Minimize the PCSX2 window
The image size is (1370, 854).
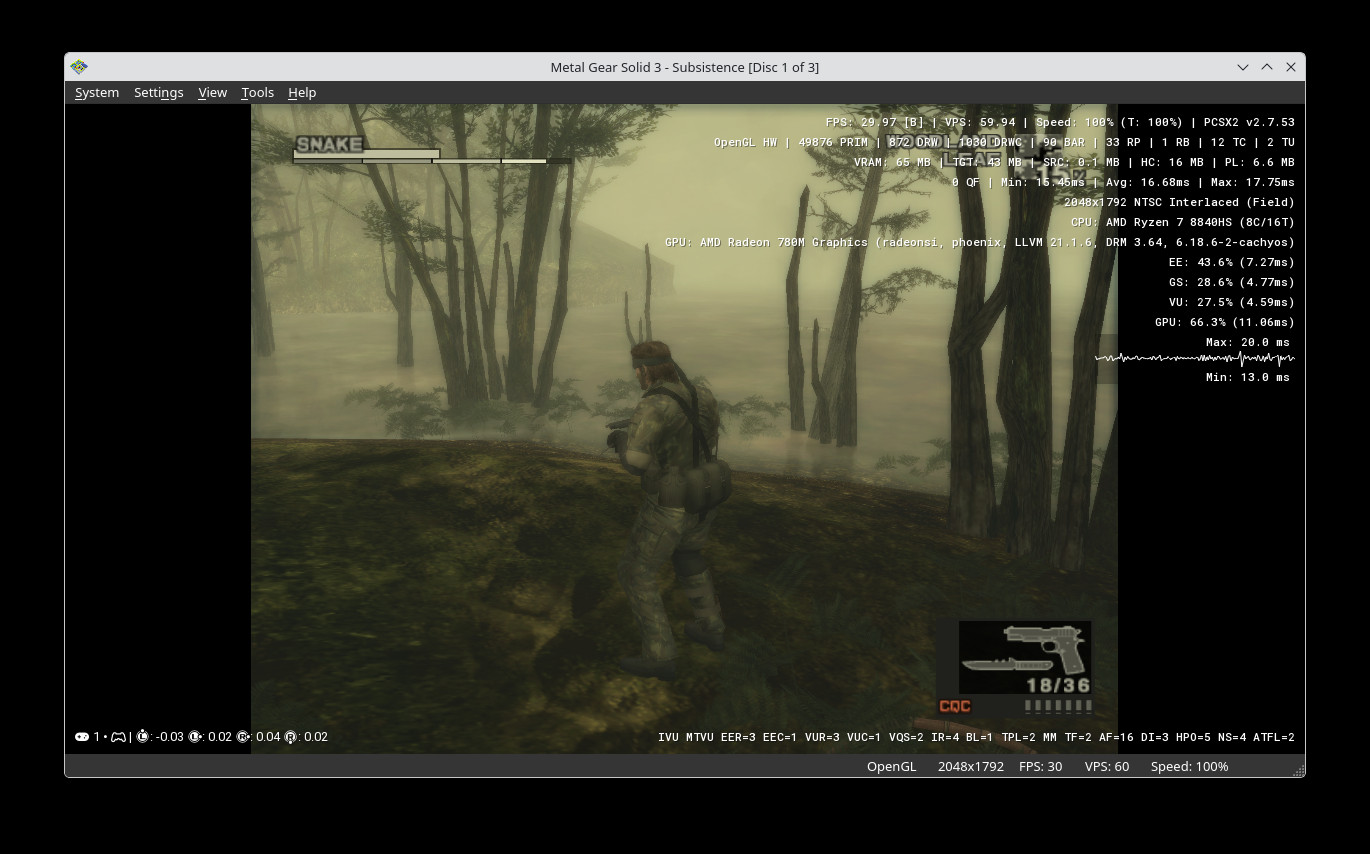coord(1243,67)
